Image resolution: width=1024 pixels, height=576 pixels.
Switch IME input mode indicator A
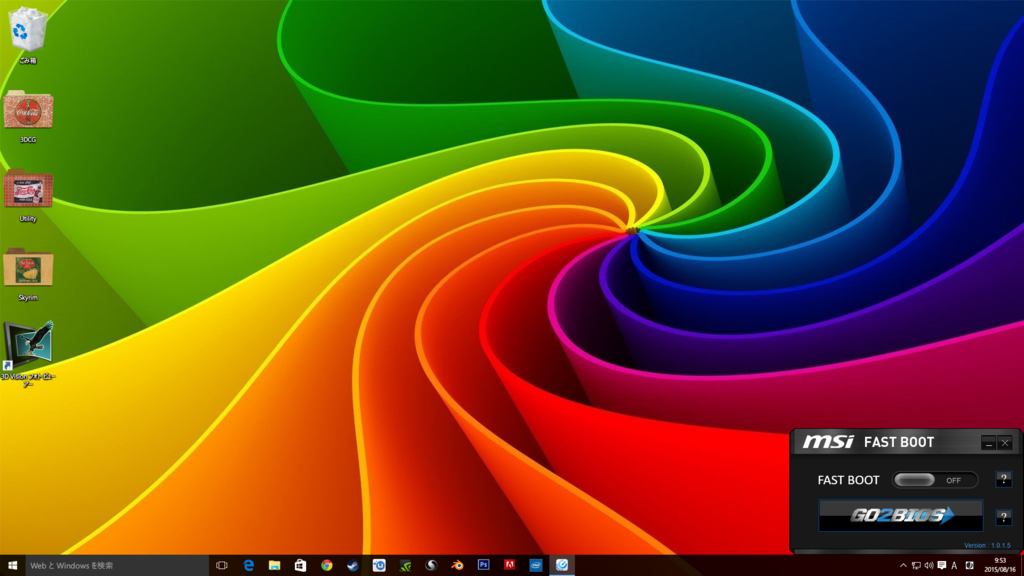pos(954,566)
